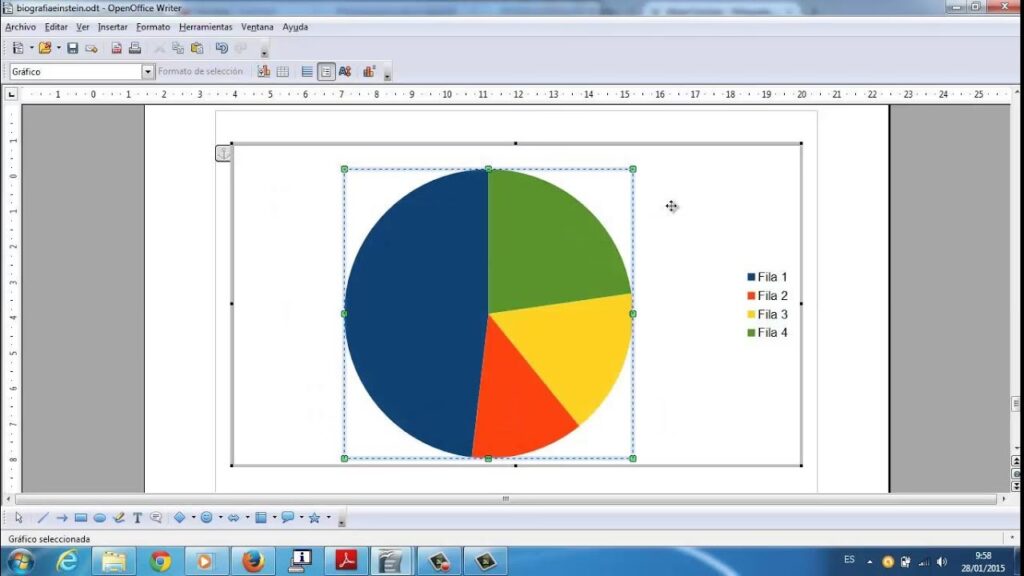Image resolution: width=1024 pixels, height=576 pixels.
Task: Toggle horizontal grid lines
Action: (x=307, y=72)
